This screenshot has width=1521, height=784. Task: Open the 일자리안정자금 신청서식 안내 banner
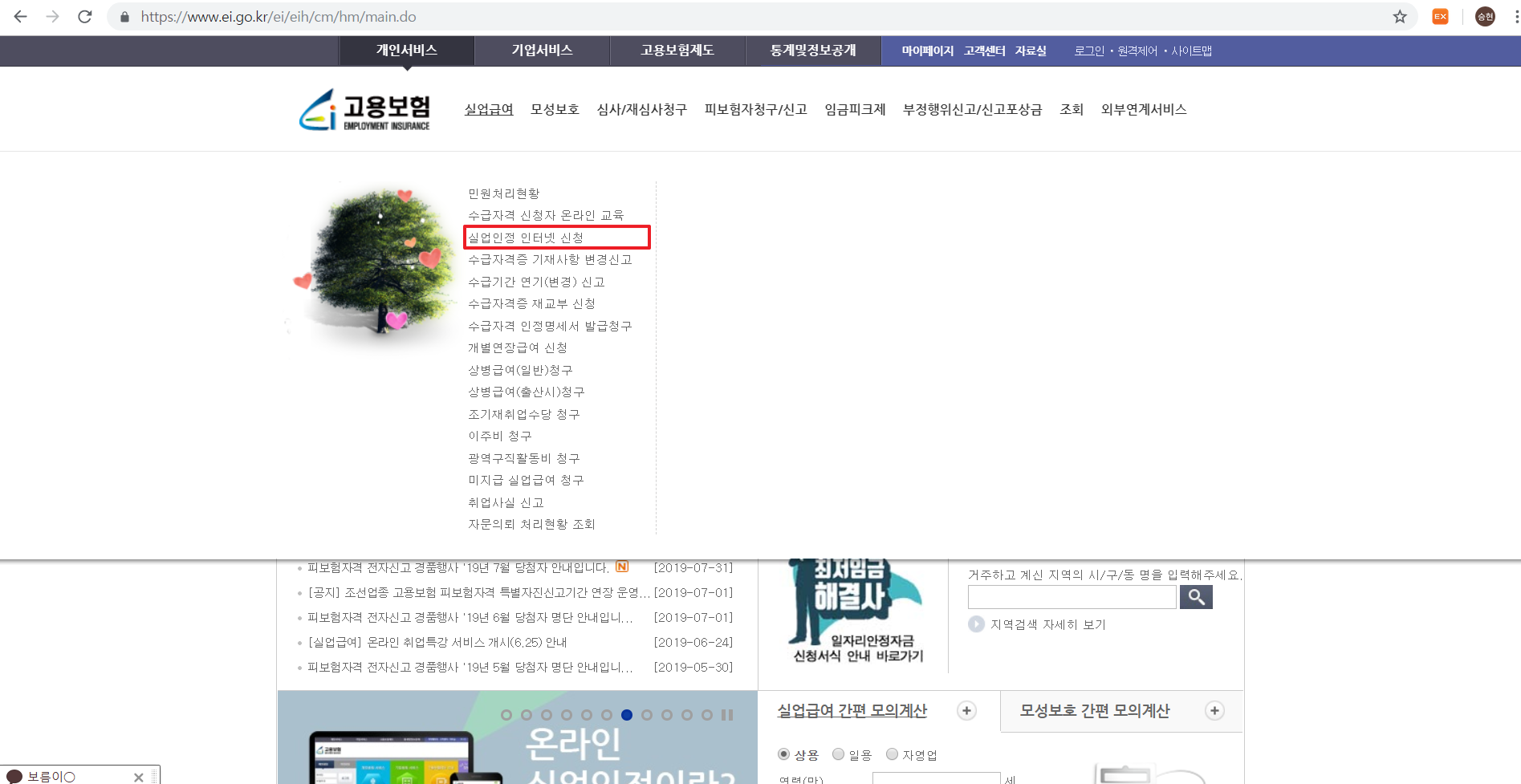point(857,611)
